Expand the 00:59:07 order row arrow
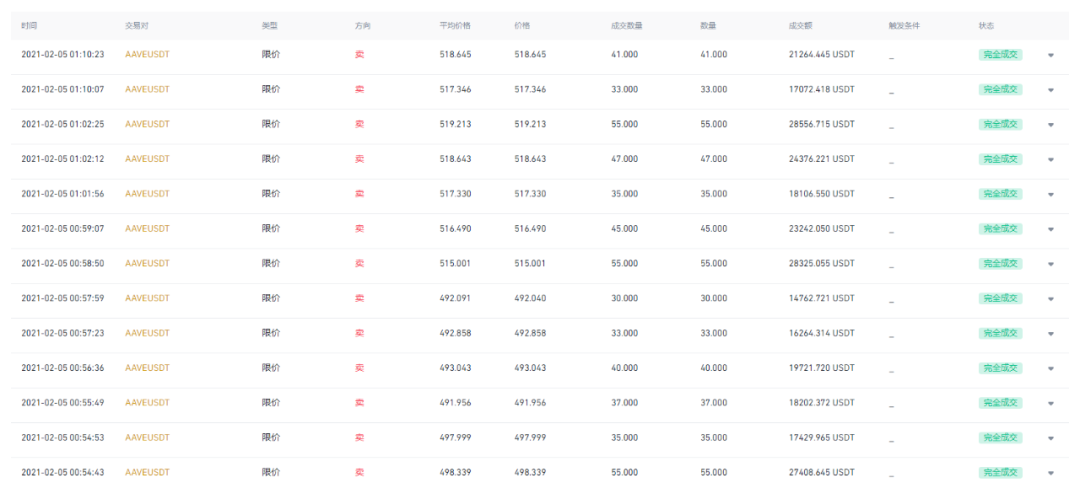This screenshot has width=1080, height=483. [1050, 229]
